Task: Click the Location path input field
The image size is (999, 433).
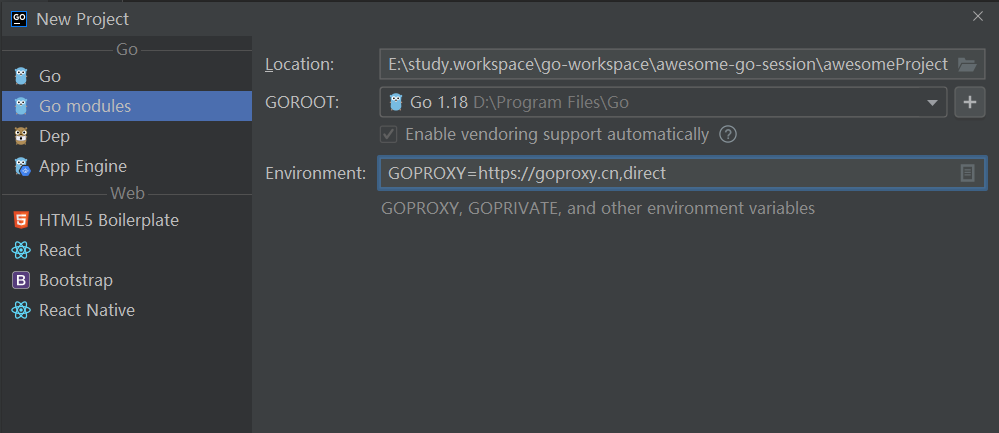Action: (x=665, y=64)
